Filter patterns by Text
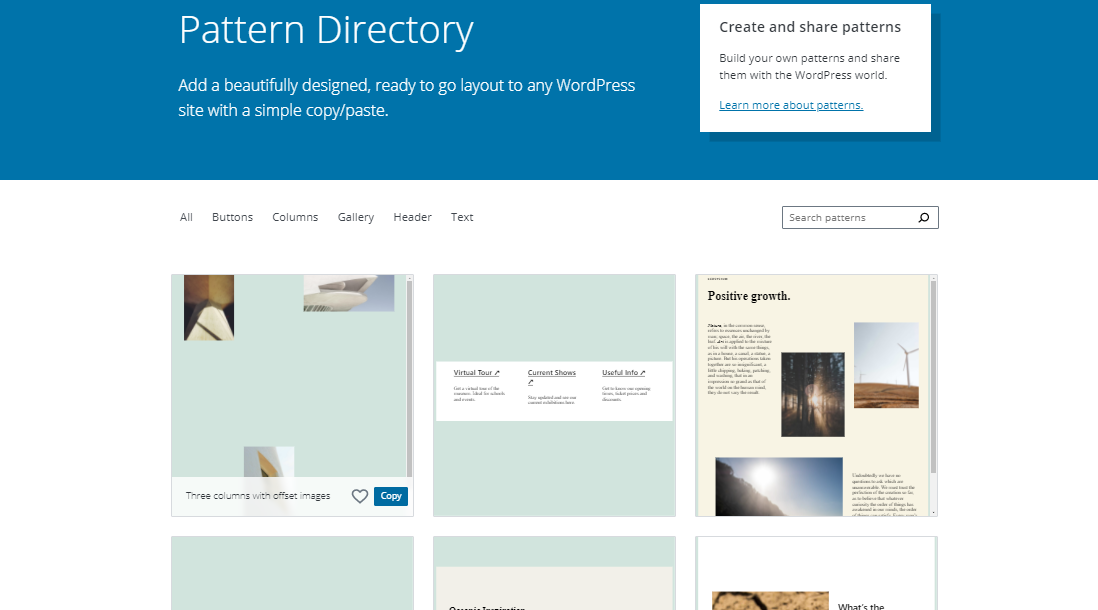The image size is (1098, 610). coord(462,217)
